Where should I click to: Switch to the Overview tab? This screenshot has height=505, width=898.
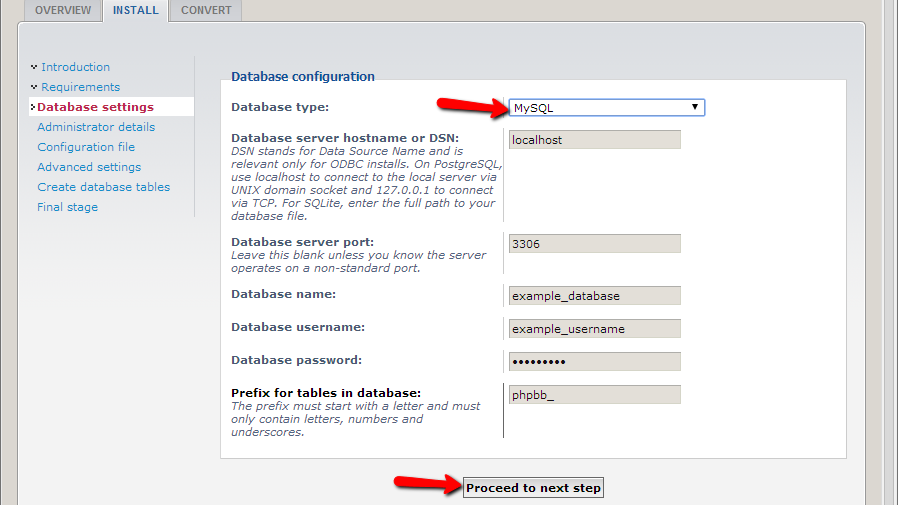point(63,11)
